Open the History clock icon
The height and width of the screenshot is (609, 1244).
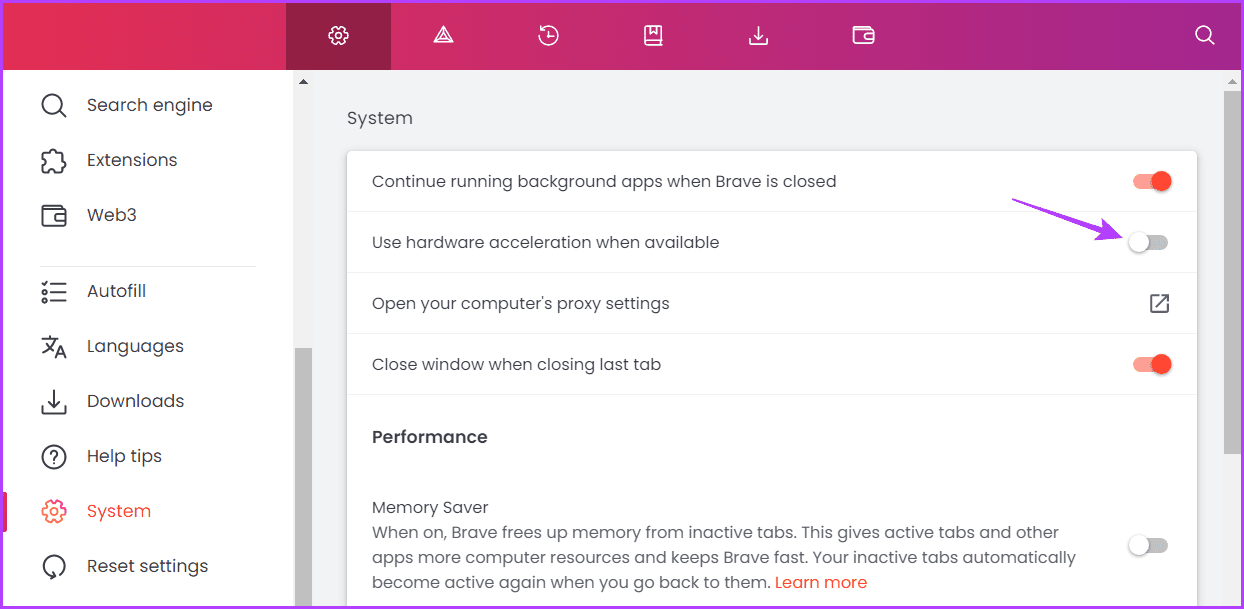point(548,36)
